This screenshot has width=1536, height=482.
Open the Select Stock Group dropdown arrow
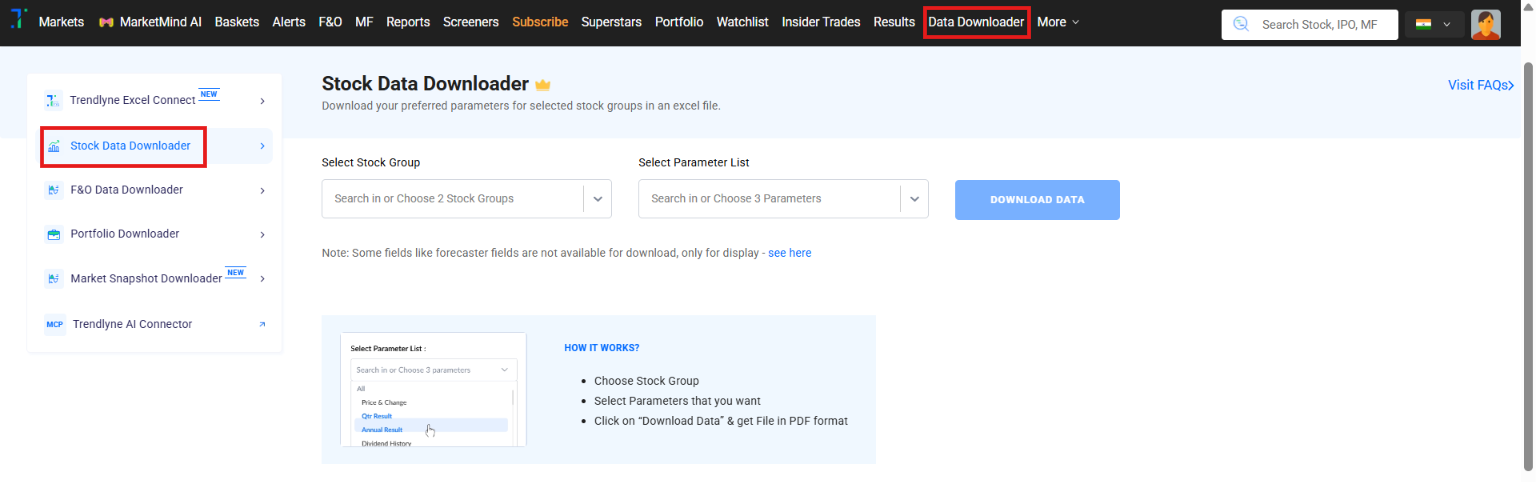(597, 199)
